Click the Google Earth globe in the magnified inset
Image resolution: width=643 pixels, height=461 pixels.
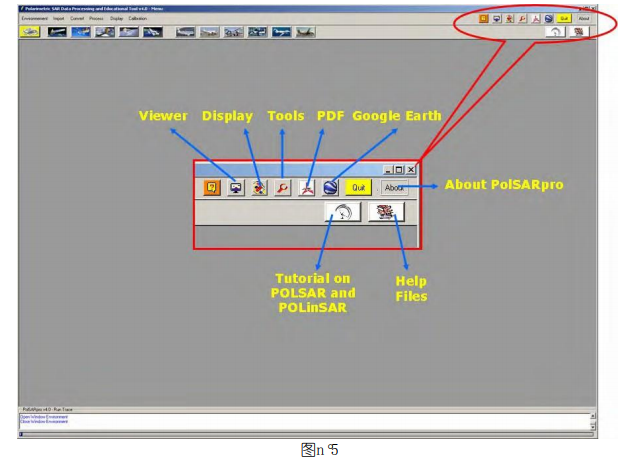click(x=331, y=188)
